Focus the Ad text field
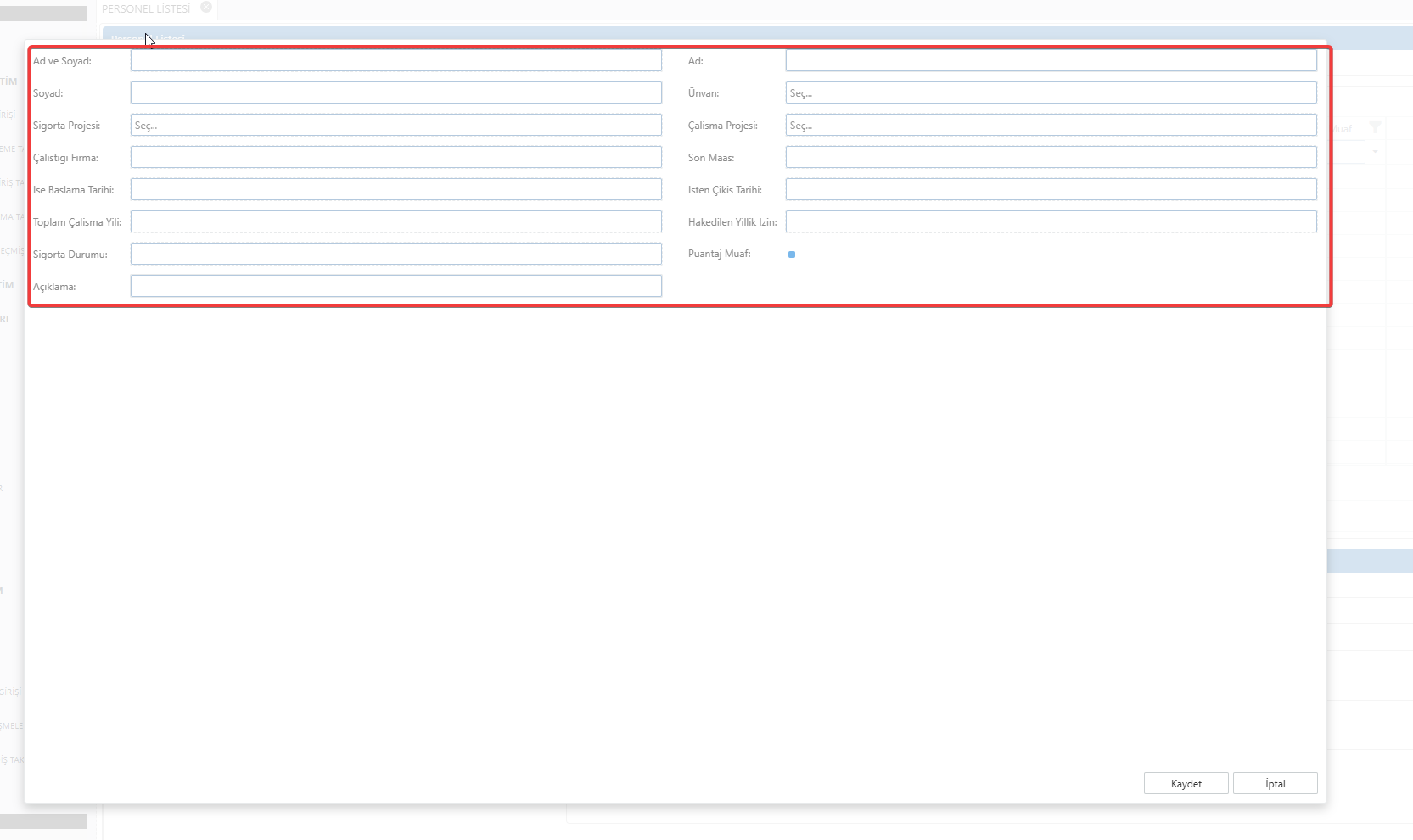This screenshot has width=1413, height=840. [x=1051, y=61]
